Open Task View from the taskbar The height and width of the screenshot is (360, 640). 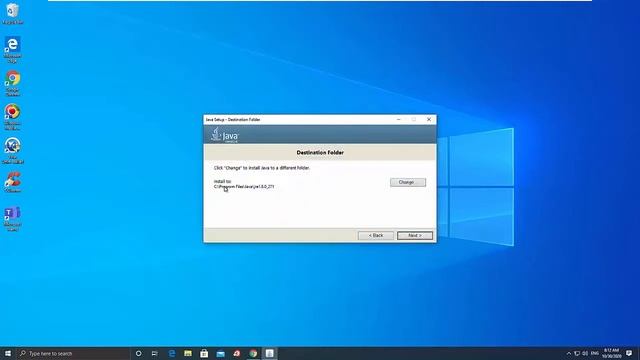[x=155, y=353]
